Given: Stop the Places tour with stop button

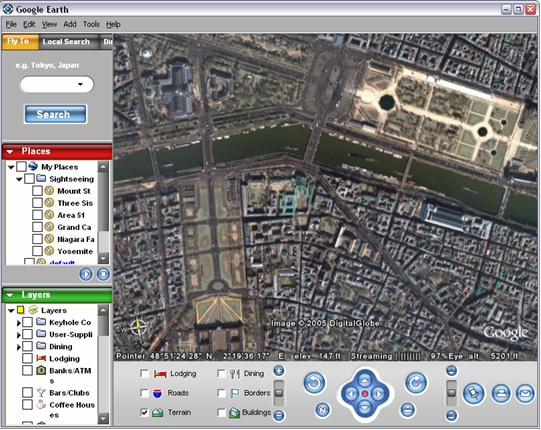Looking at the screenshot, I should pos(103,274).
